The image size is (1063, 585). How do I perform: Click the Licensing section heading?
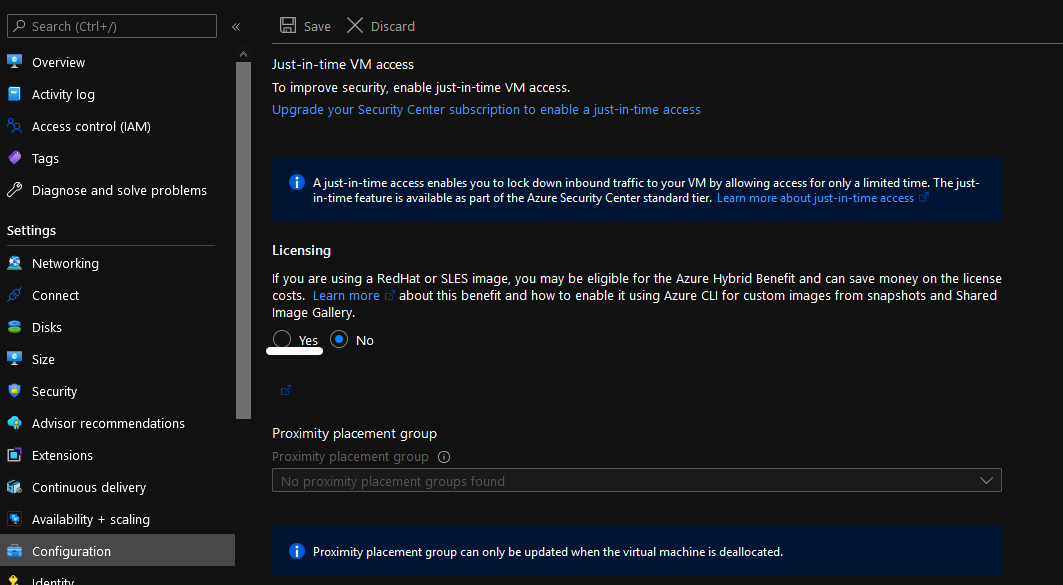click(x=301, y=250)
